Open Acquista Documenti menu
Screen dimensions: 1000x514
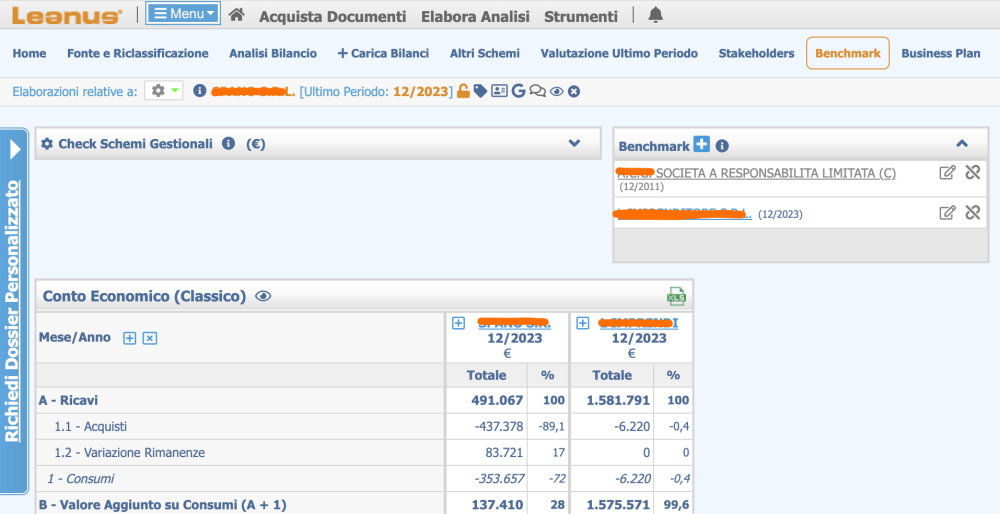(332, 17)
